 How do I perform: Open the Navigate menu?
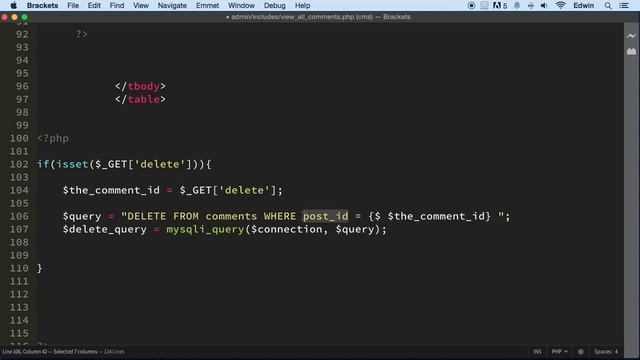click(x=172, y=5)
